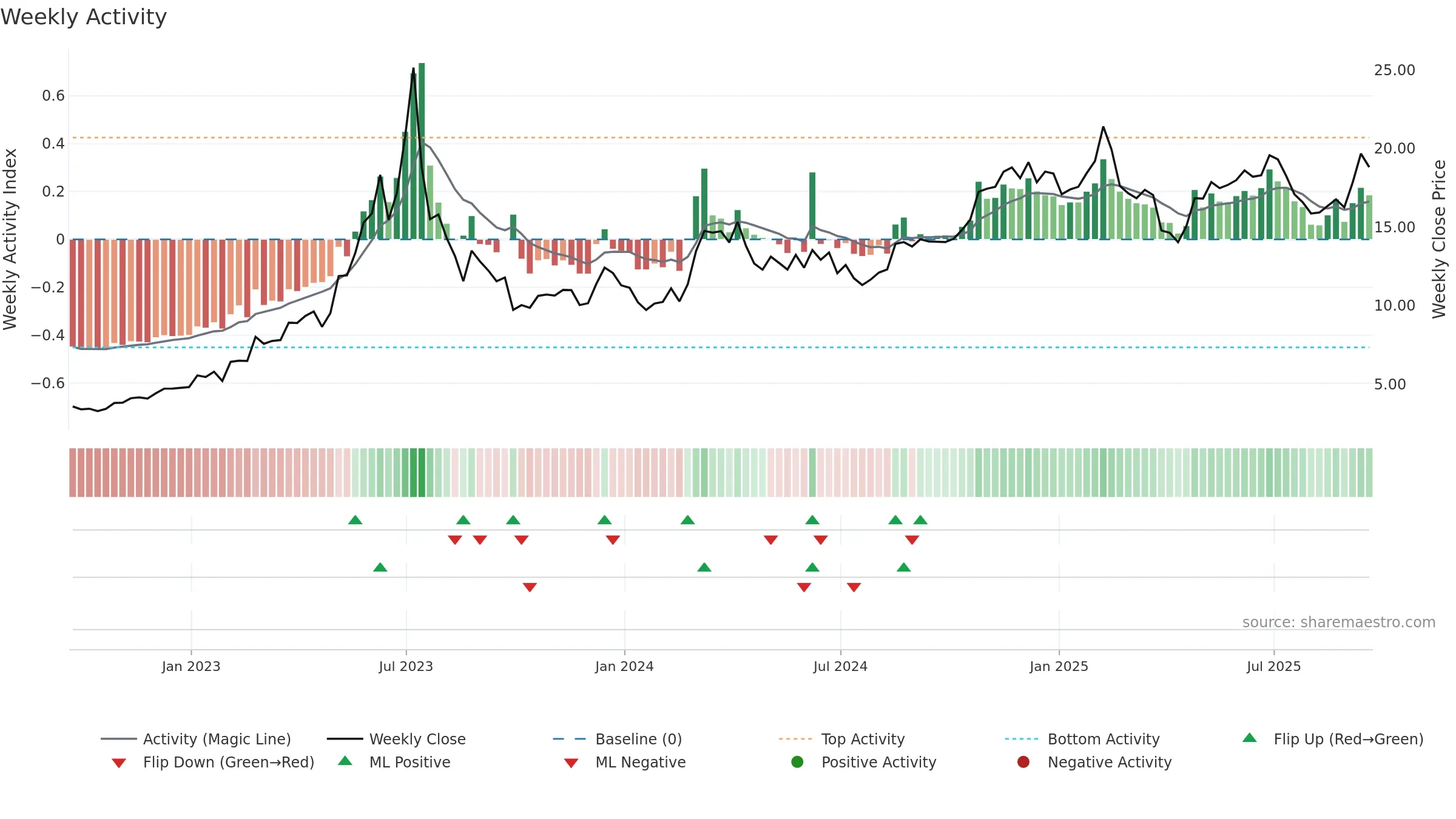This screenshot has width=1456, height=819.
Task: Click the 20.00 price axis label
Action: (x=1395, y=149)
